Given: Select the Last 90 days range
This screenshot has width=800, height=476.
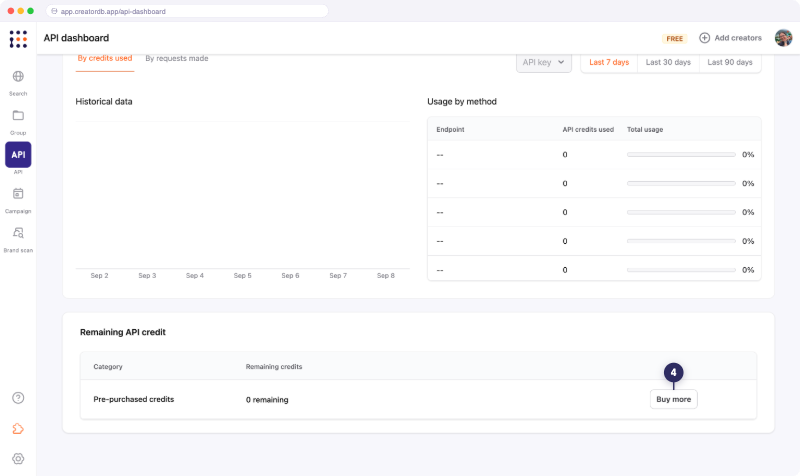Looking at the screenshot, I should (x=730, y=62).
